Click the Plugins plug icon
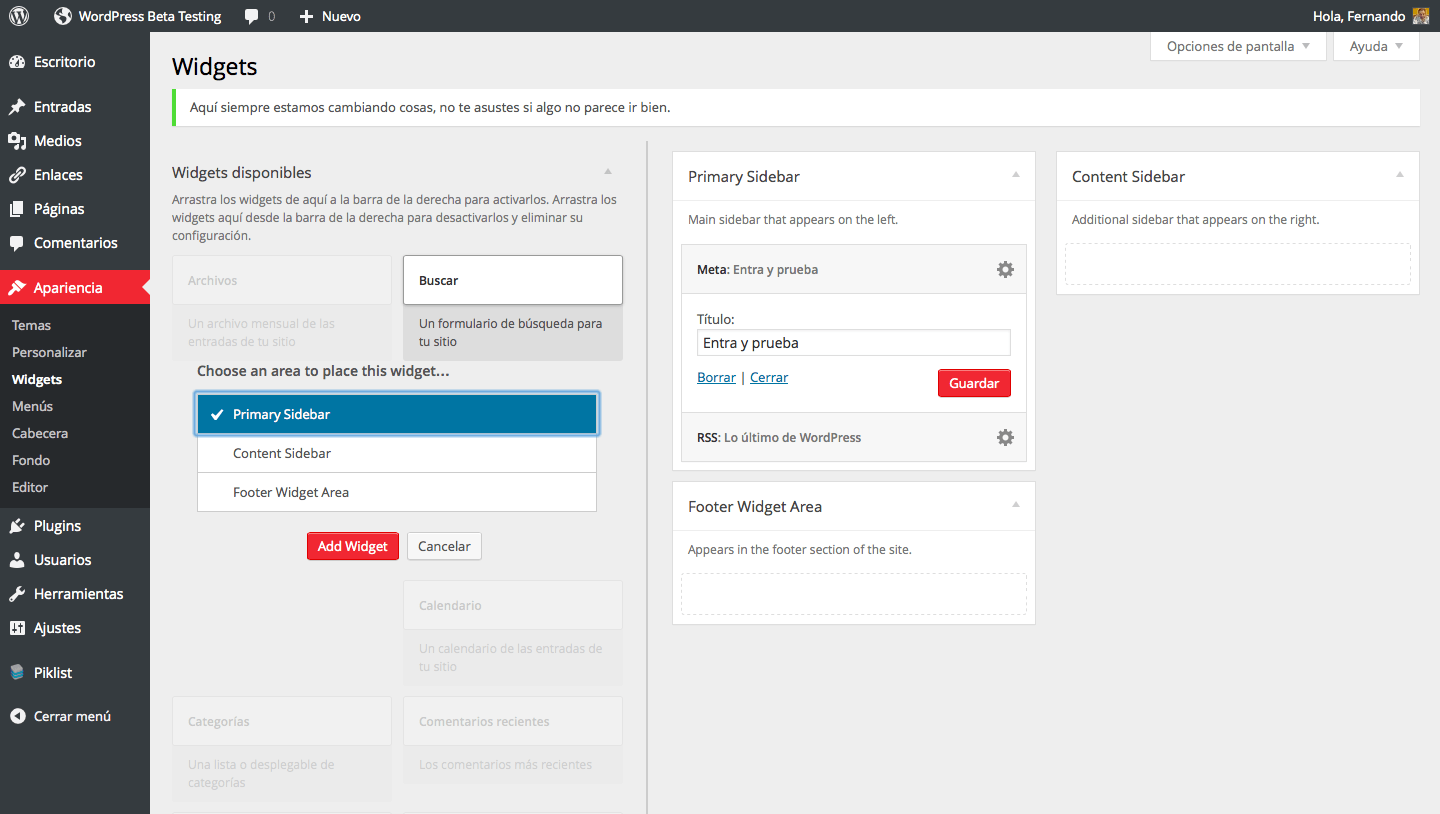 (17, 526)
